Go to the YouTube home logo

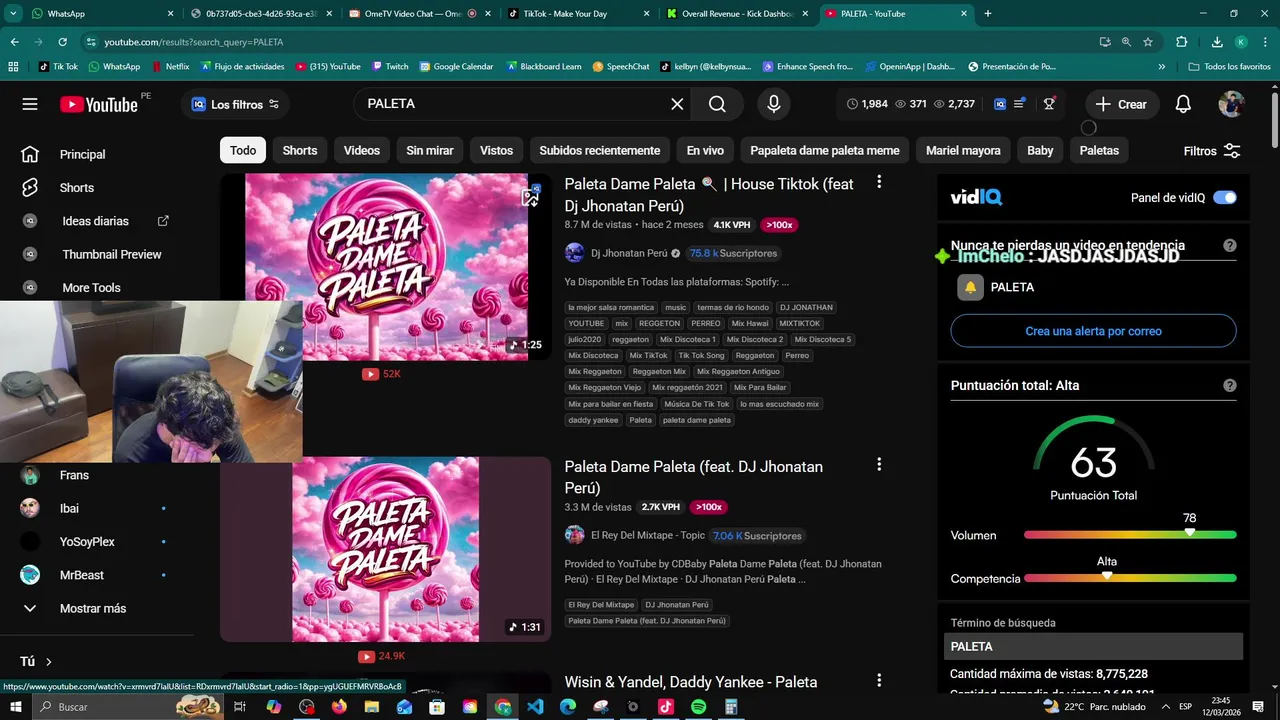click(x=98, y=104)
